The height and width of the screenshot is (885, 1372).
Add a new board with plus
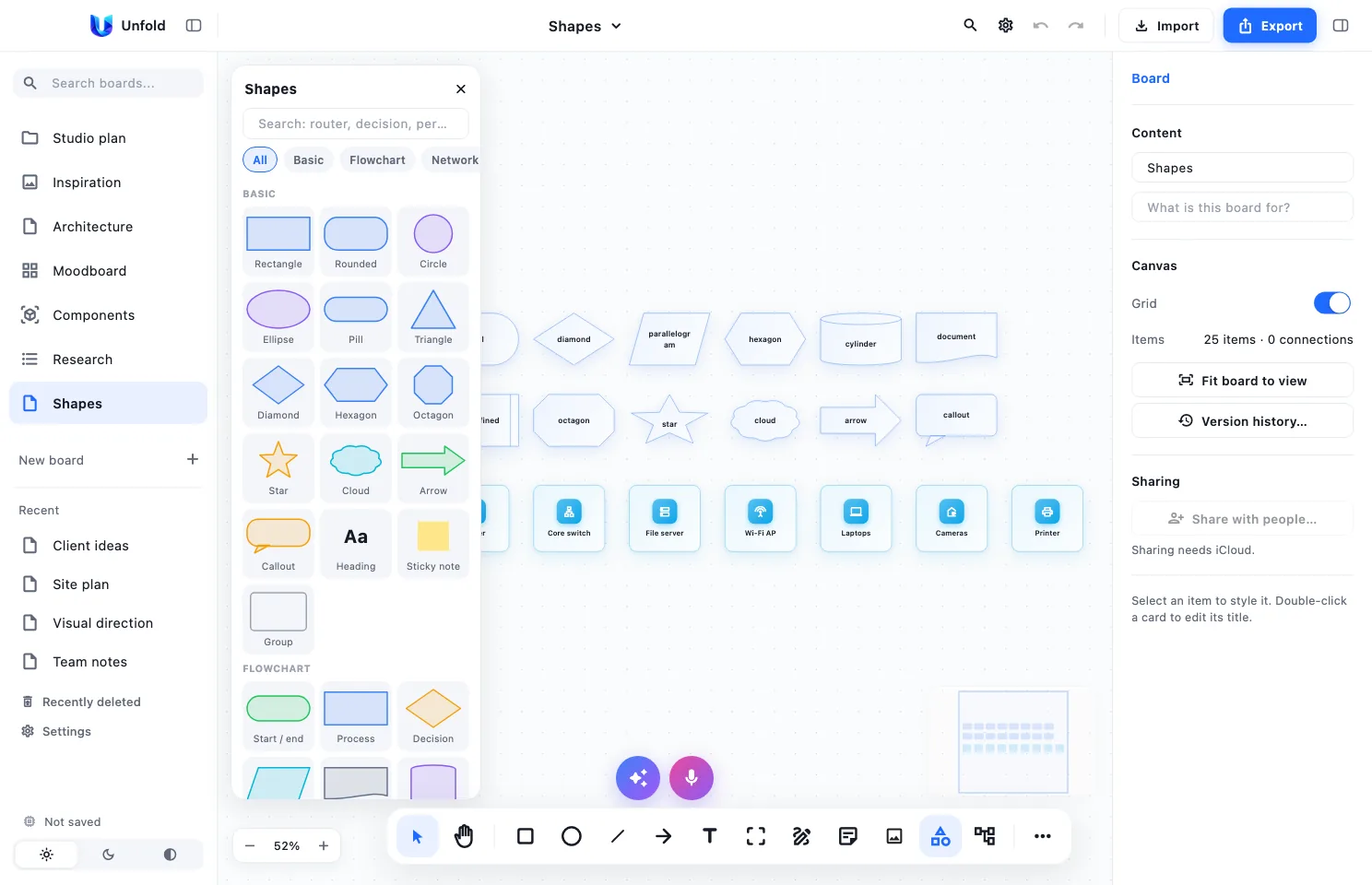[x=193, y=459]
